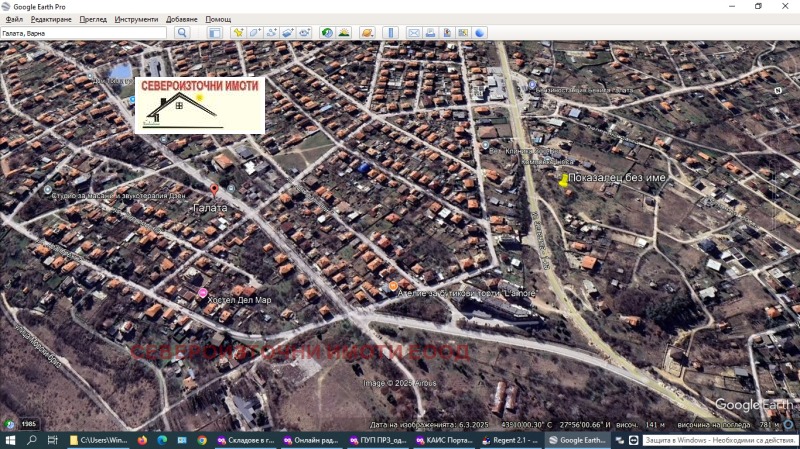Image resolution: width=800 pixels, height=449 pixels.
Task: Click the search field containing Галата, Варна
Action: 84,33
